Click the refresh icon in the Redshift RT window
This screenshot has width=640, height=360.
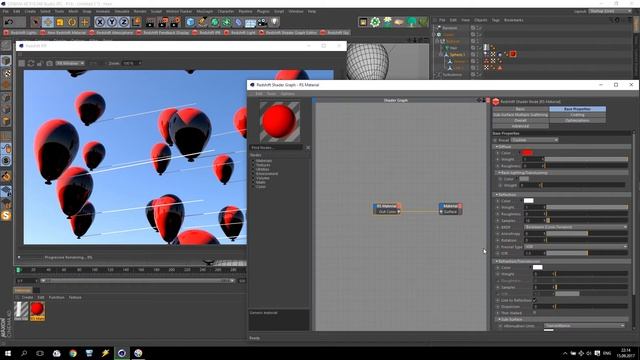[31, 63]
